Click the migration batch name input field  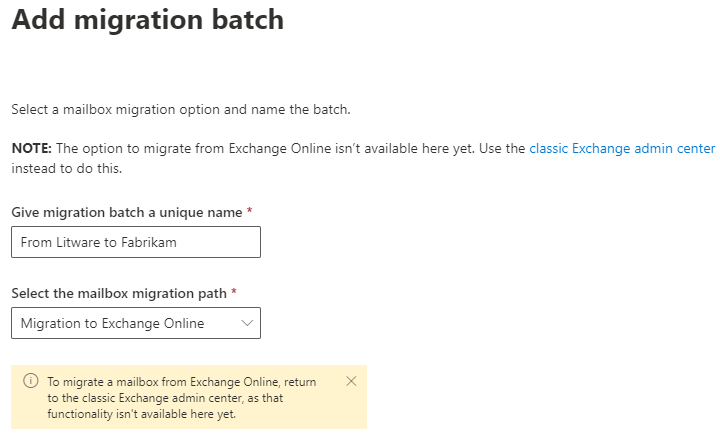point(136,242)
